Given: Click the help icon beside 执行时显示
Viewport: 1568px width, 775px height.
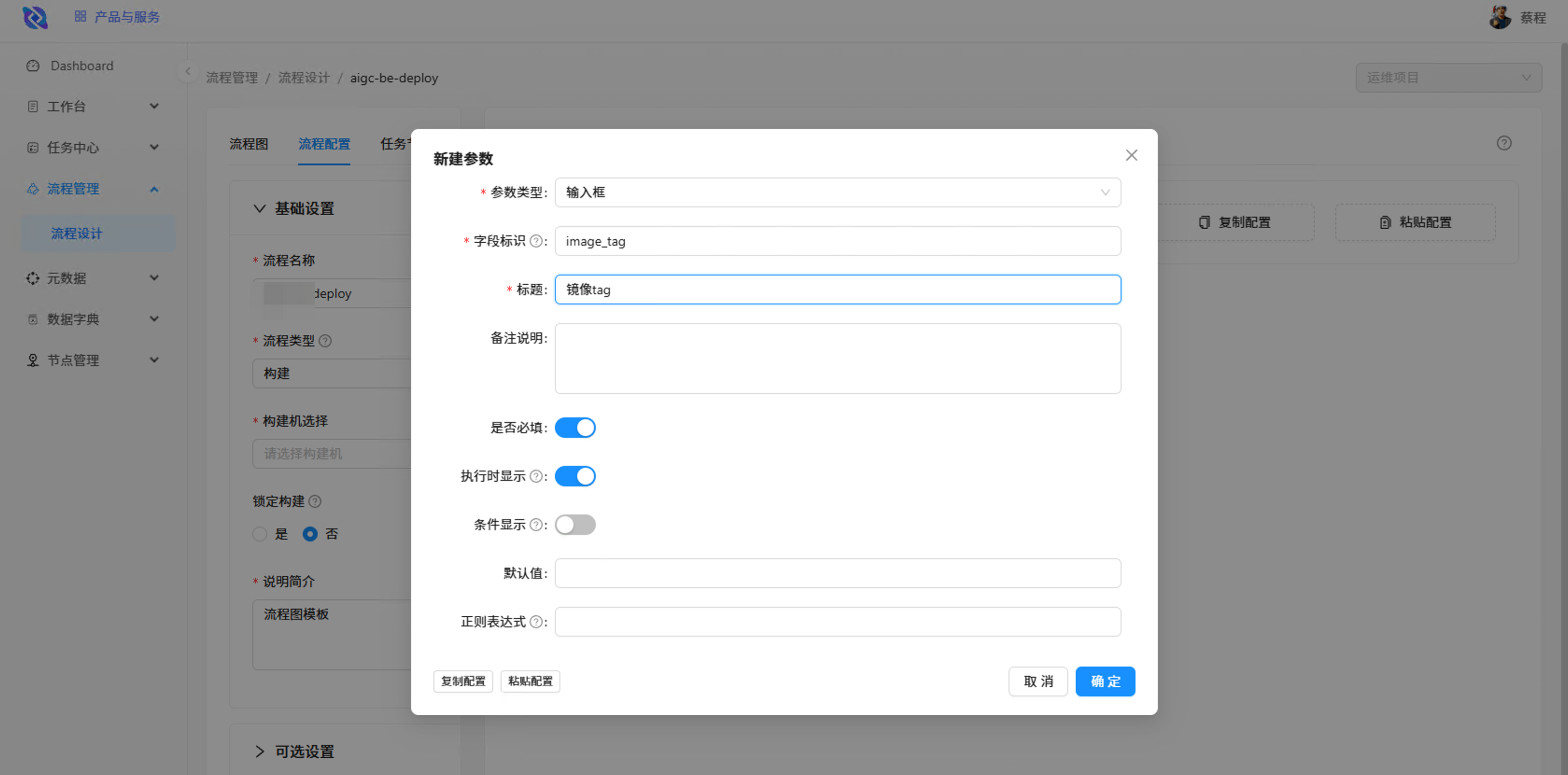Looking at the screenshot, I should point(536,476).
